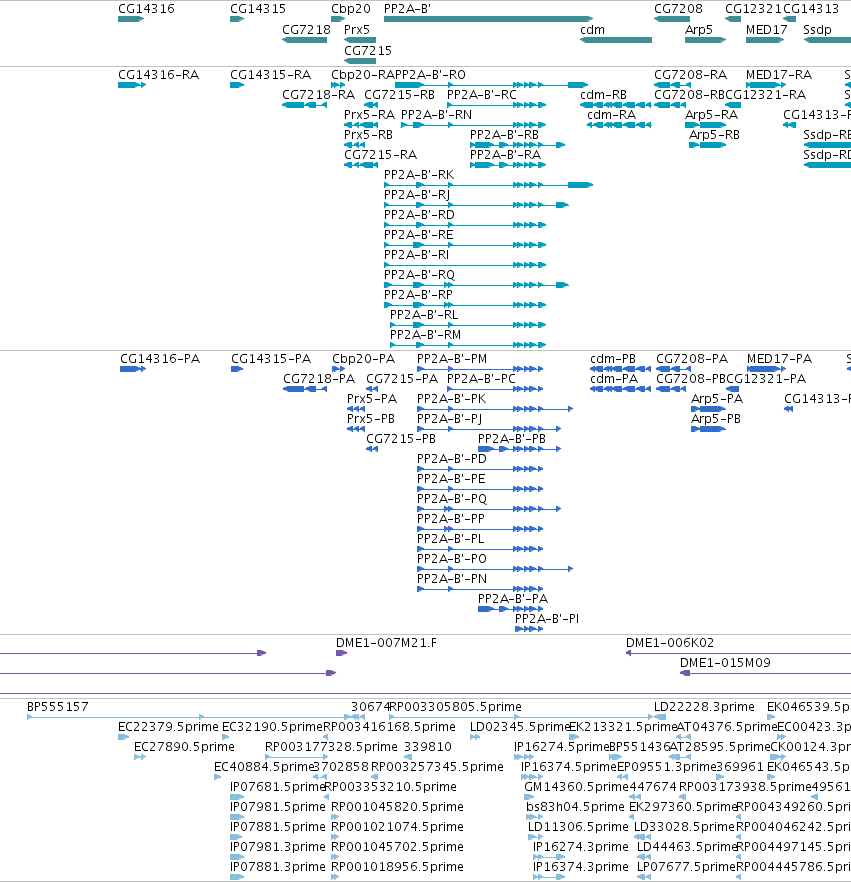Open the PP2A-B'-RC transcript label
Viewport: 851px width, 882px height.
[x=482, y=95]
